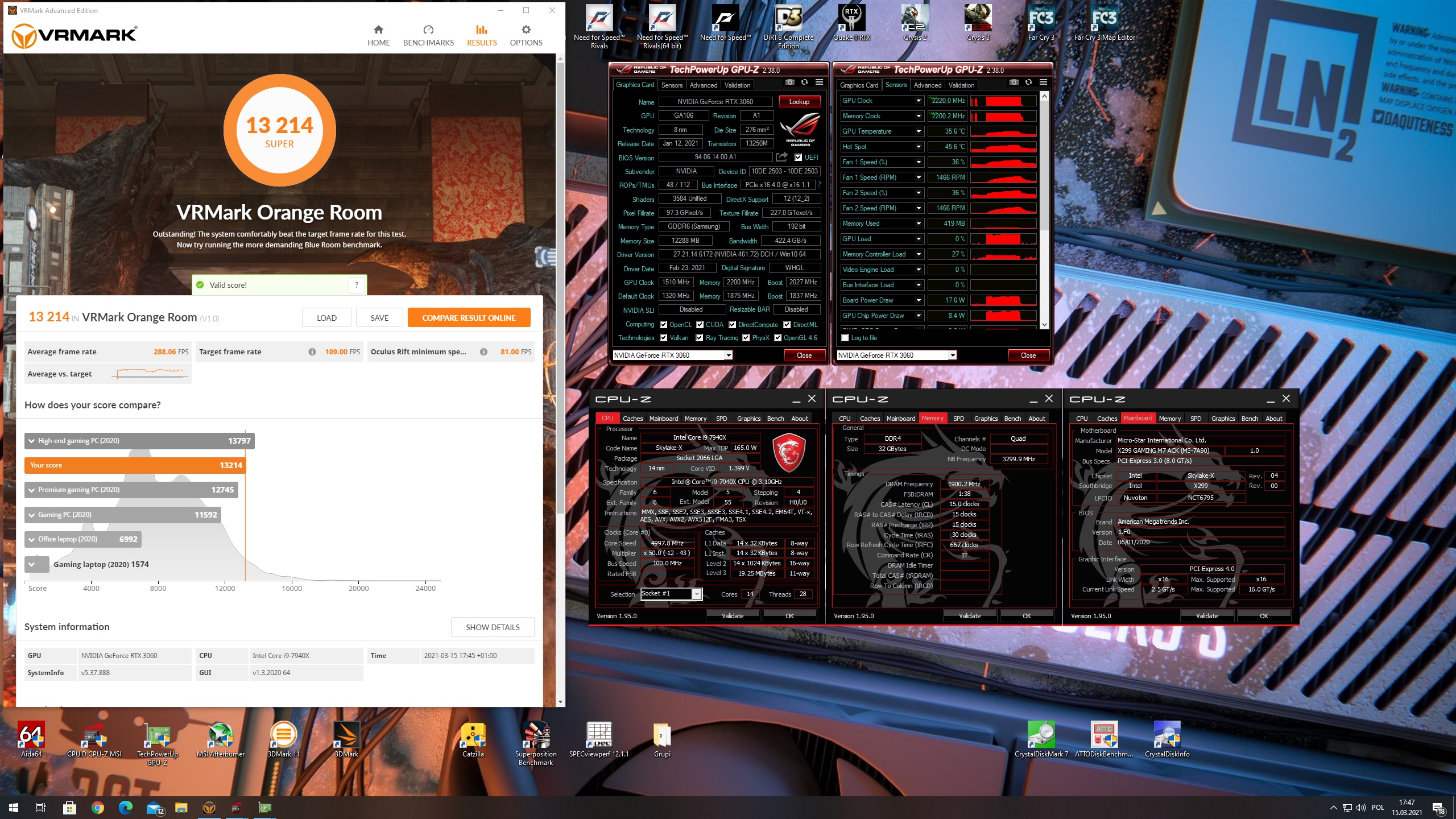Viewport: 1456px width, 819px height.
Task: Toggle UEFI checkbox in GPU-Z
Action: 798,158
